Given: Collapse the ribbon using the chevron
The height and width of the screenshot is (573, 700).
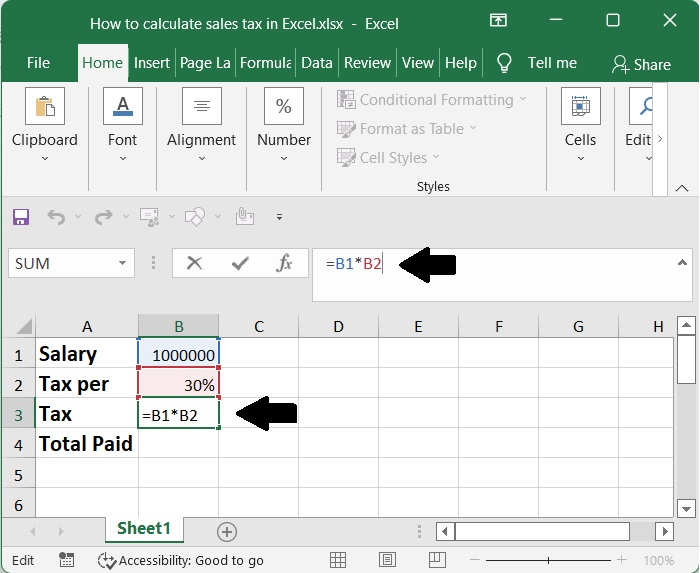Looking at the screenshot, I should pyautogui.click(x=680, y=187).
